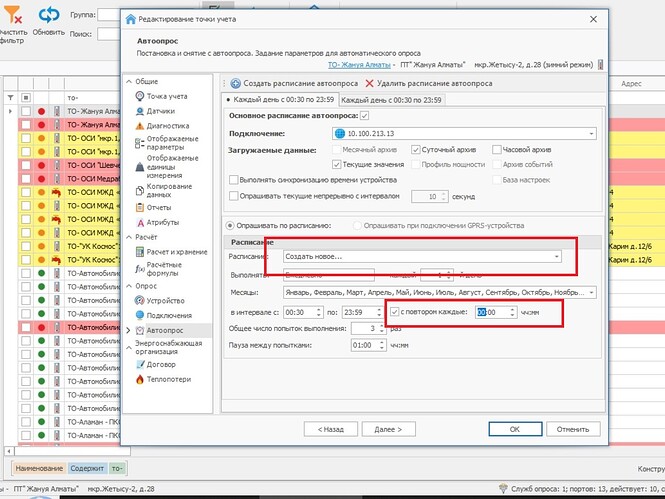Expand the Подключение dropdown with 10.100.213.13
The width and height of the screenshot is (665, 499).
point(591,133)
